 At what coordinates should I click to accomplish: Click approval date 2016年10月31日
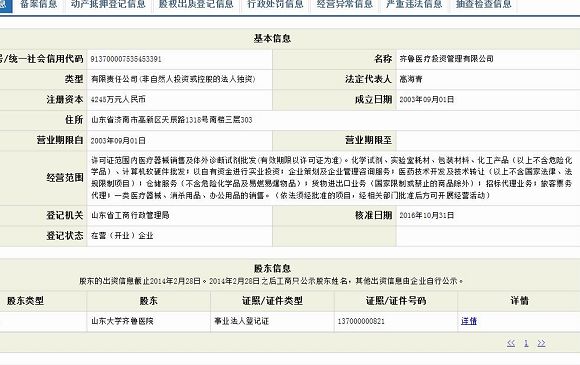426,215
